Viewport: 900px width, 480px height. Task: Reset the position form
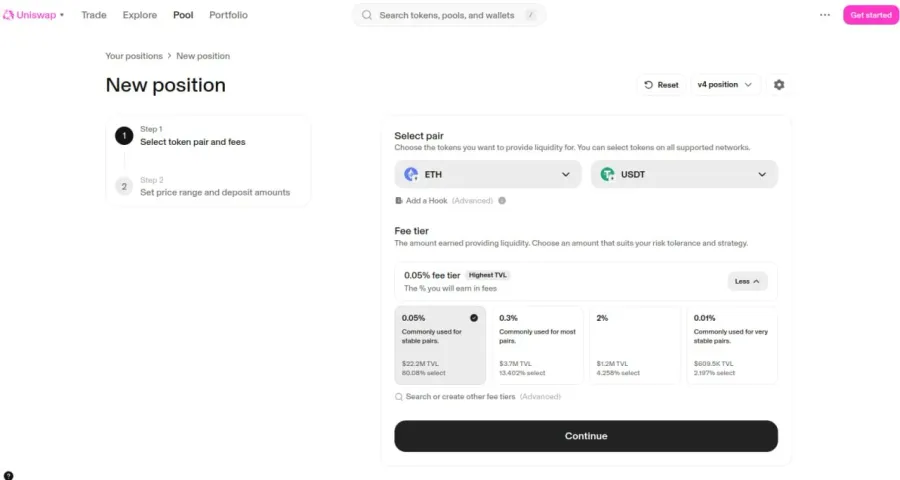[661, 84]
